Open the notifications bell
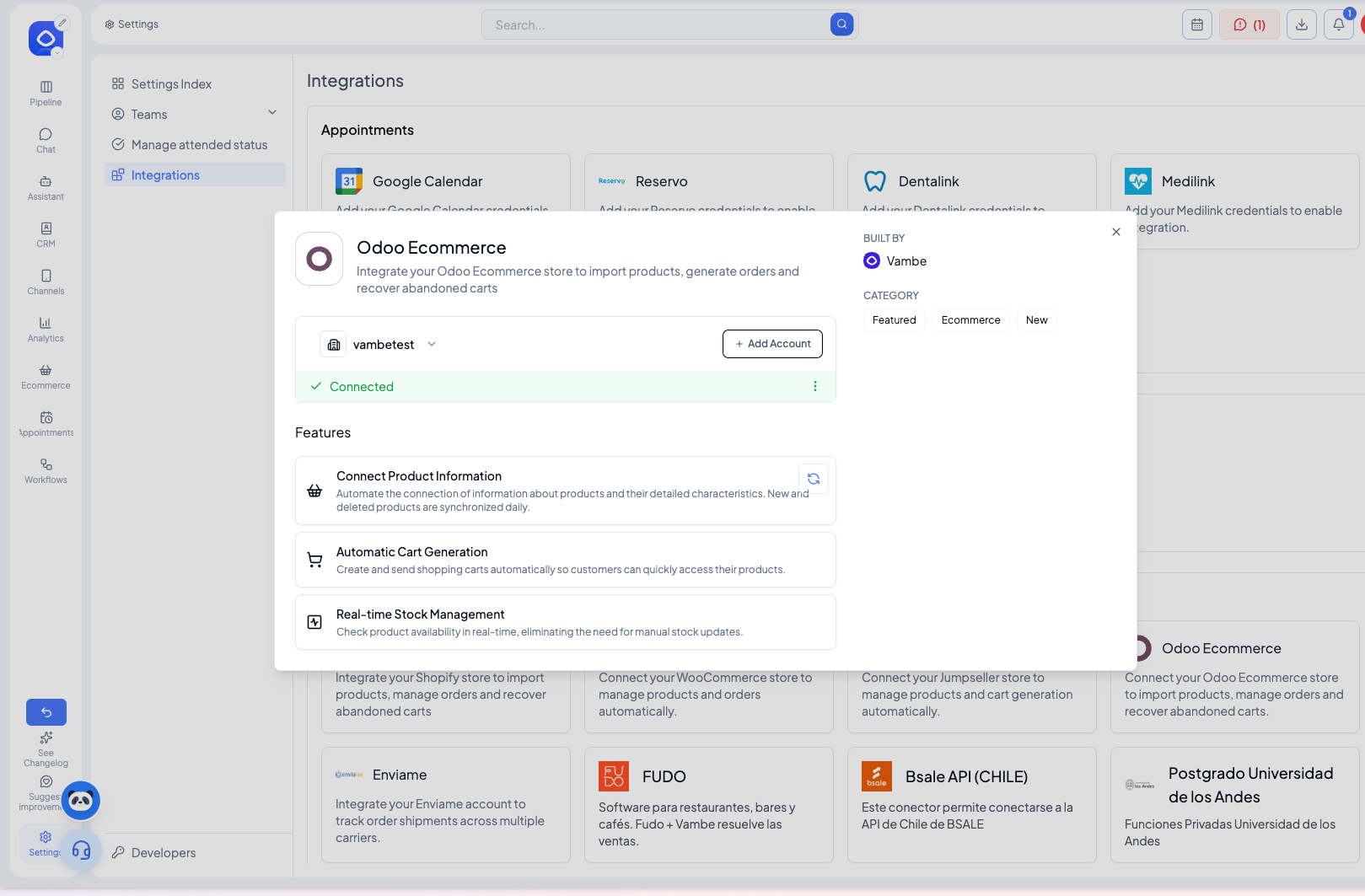 coord(1338,25)
